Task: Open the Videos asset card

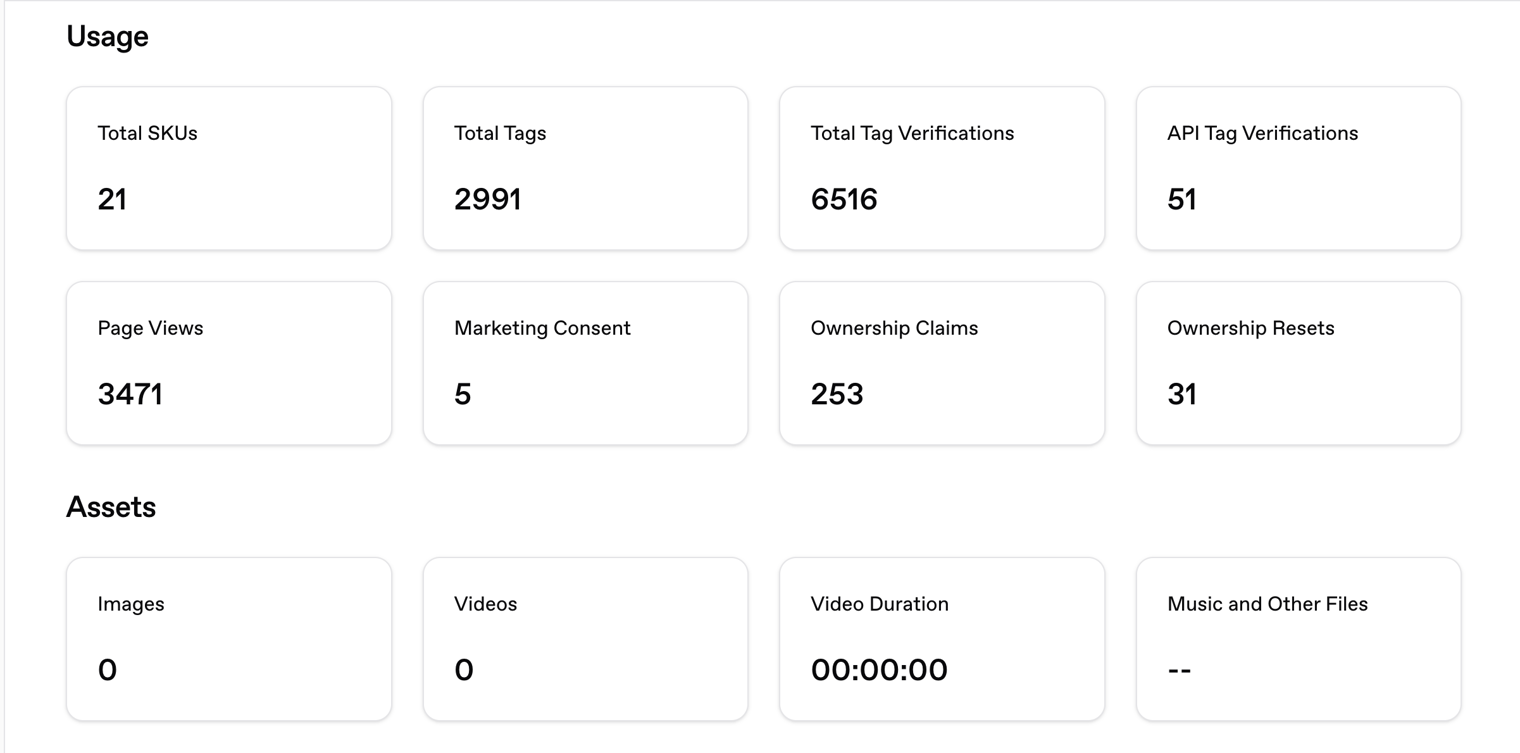Action: tap(585, 639)
